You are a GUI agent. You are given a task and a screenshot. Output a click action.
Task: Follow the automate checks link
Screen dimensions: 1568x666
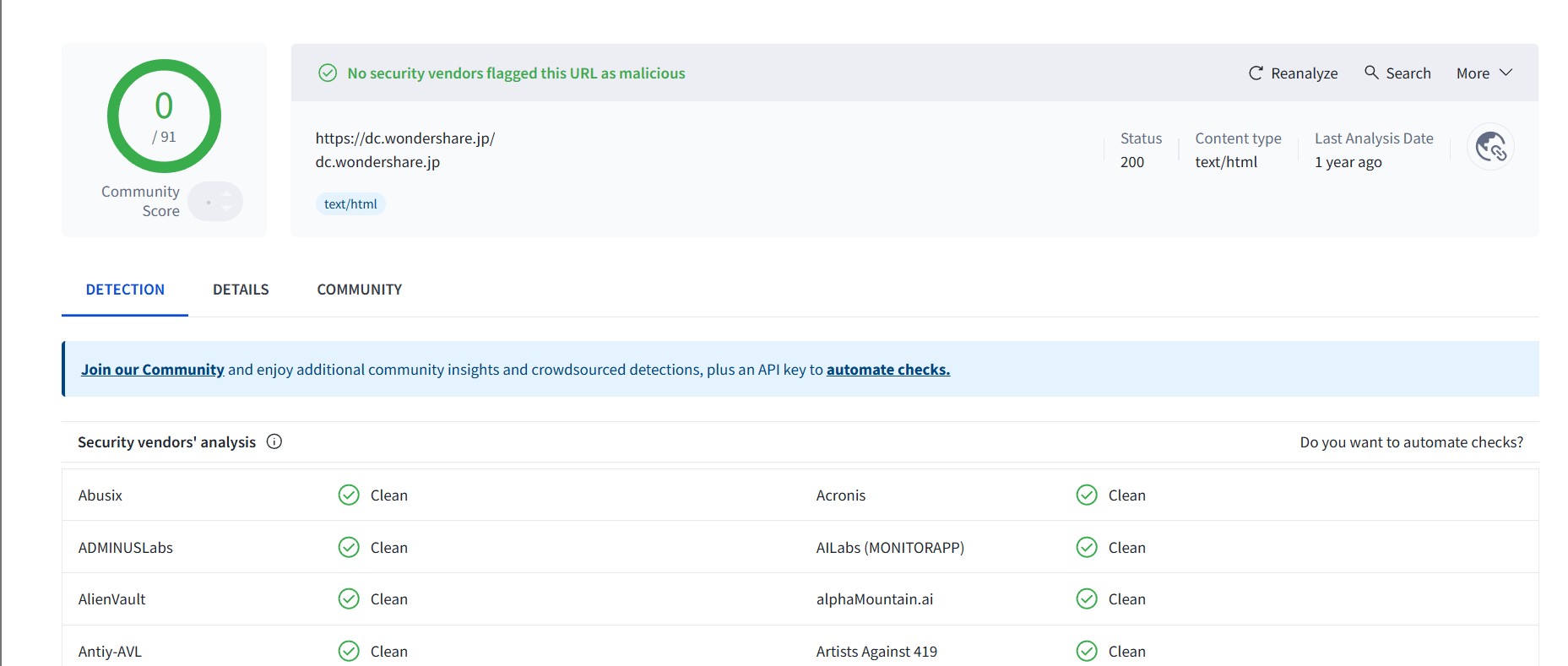pyautogui.click(x=888, y=370)
